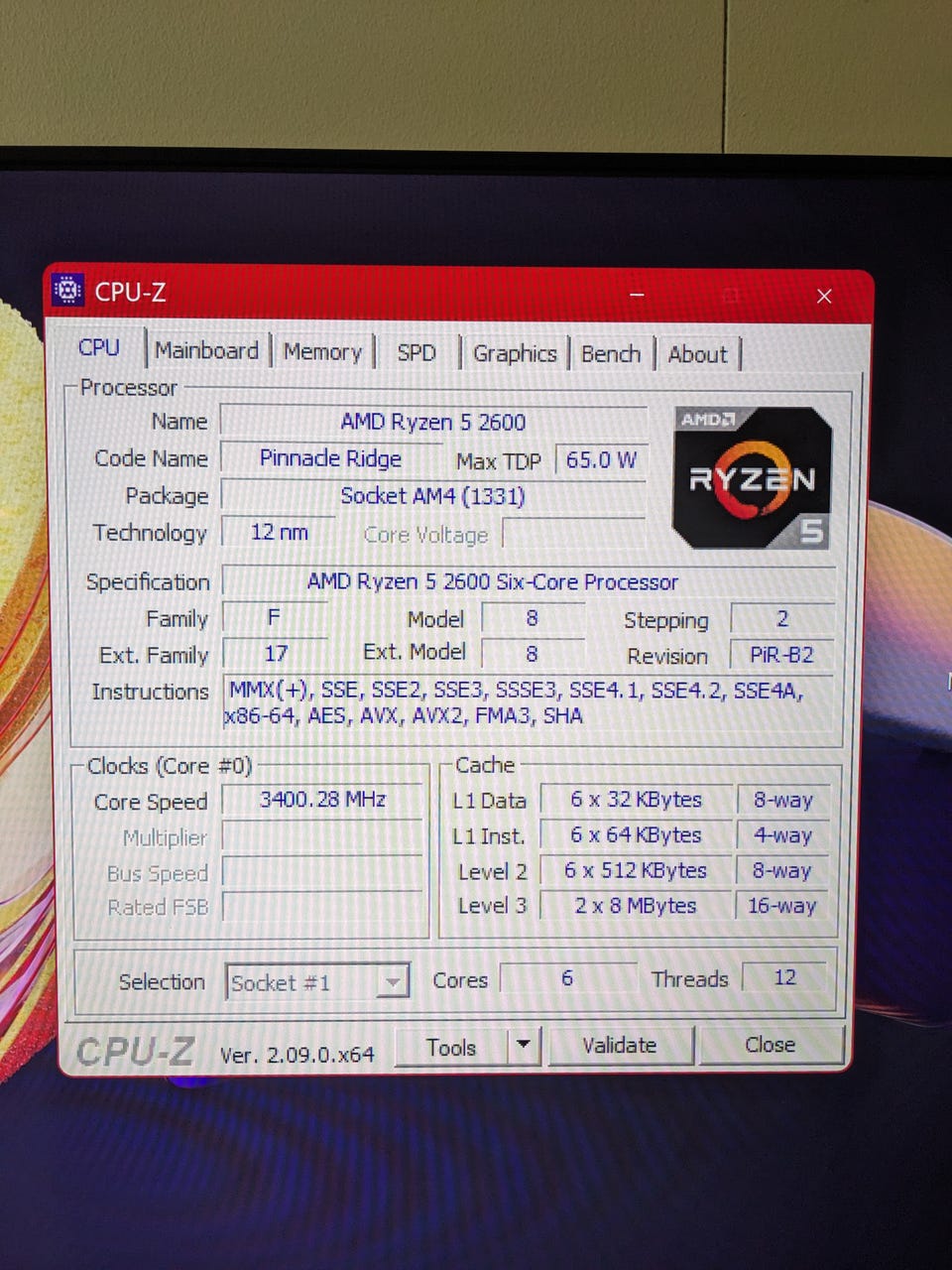The width and height of the screenshot is (952, 1270).
Task: Click Level 3 value 2 x 8 MBytes
Action: click(636, 906)
